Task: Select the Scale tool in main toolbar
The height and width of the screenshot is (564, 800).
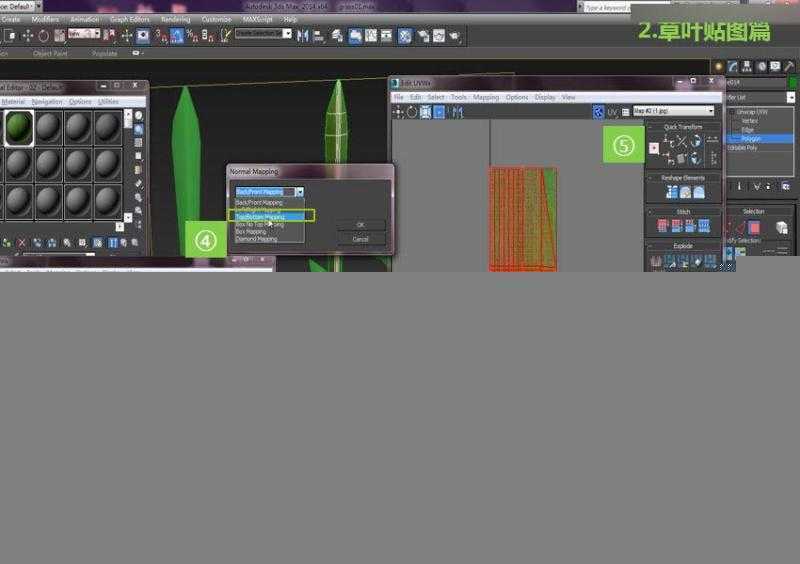Action: pos(60,36)
